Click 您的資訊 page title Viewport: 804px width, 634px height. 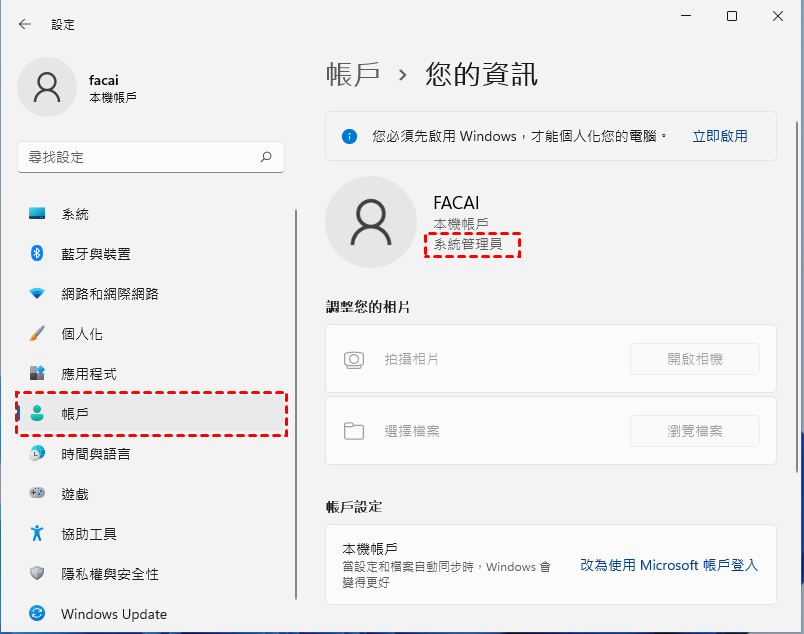pyautogui.click(x=481, y=74)
